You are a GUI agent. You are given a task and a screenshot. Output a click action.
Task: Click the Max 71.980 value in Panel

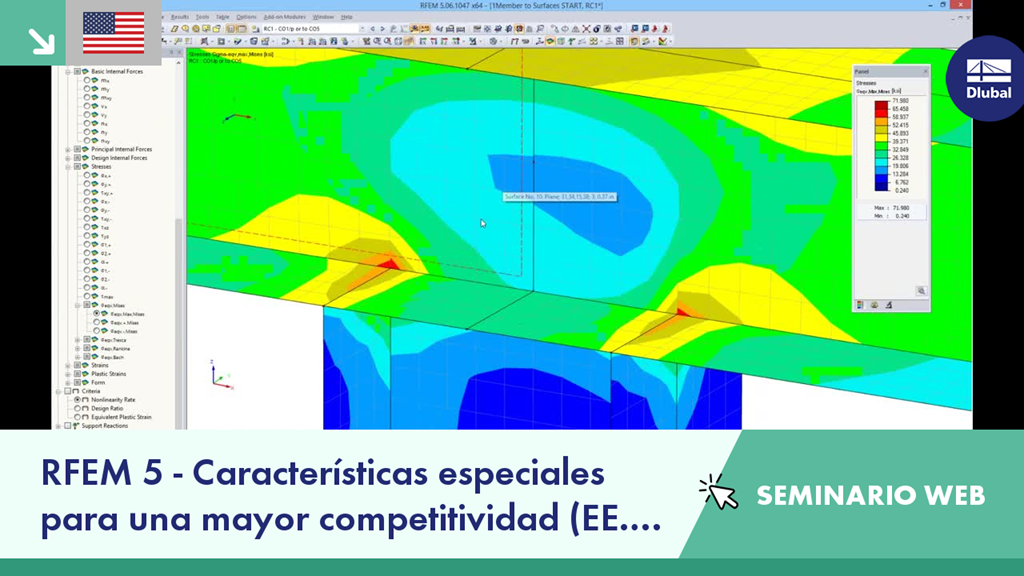(901, 208)
